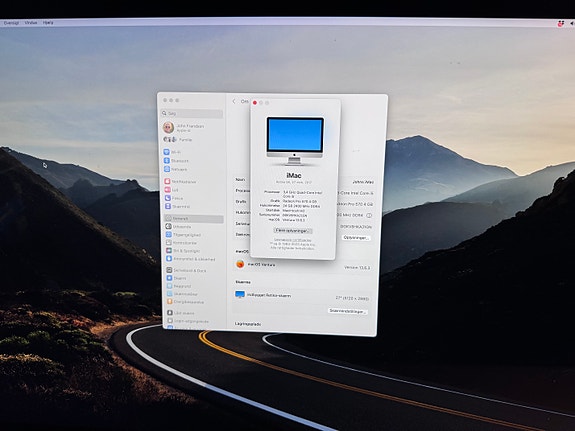Select Skrivebord & Dock in sidebar
This screenshot has width=575, height=431.
pos(186,270)
